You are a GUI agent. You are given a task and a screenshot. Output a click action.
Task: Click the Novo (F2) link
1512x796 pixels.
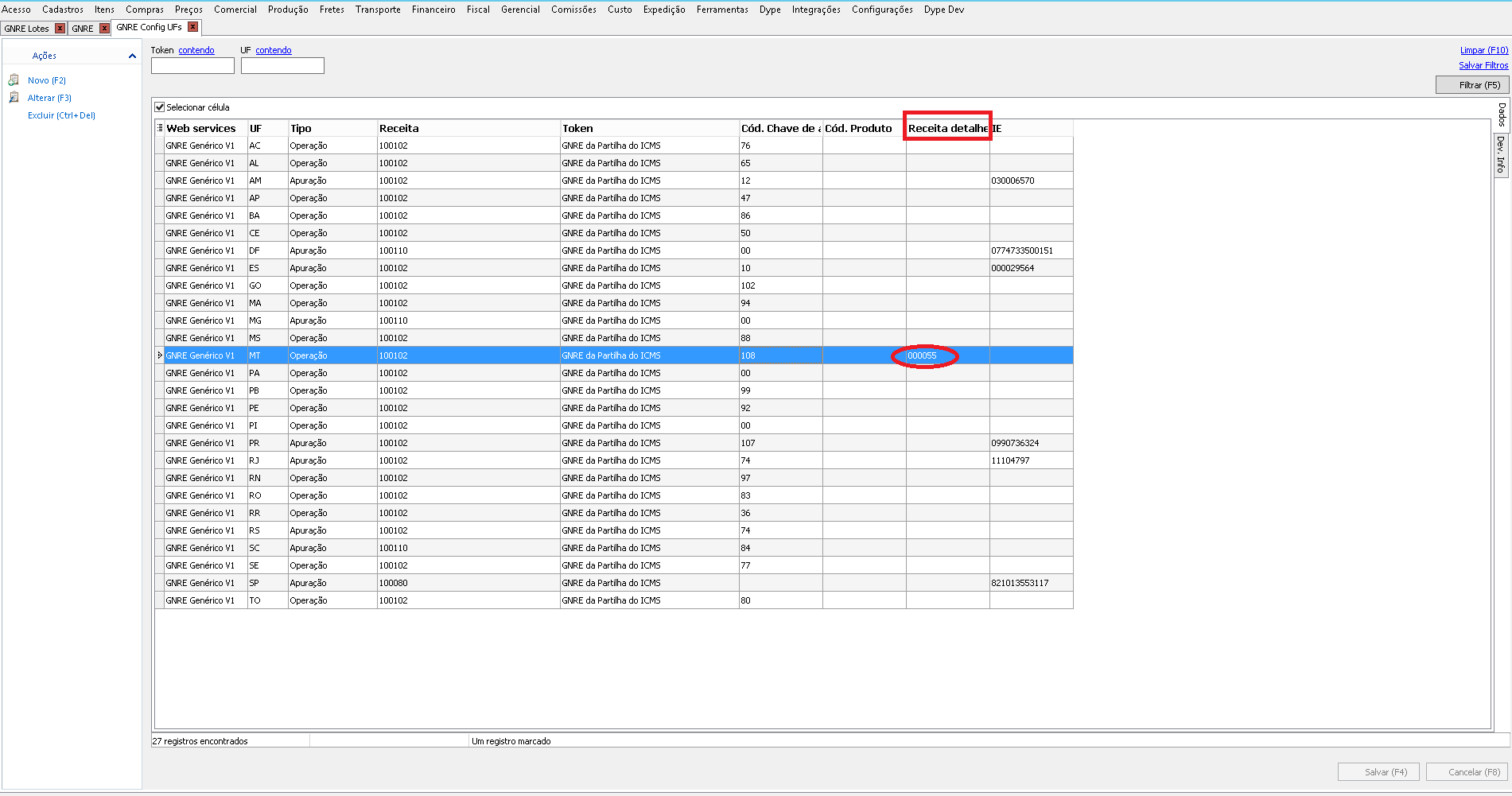coord(47,80)
